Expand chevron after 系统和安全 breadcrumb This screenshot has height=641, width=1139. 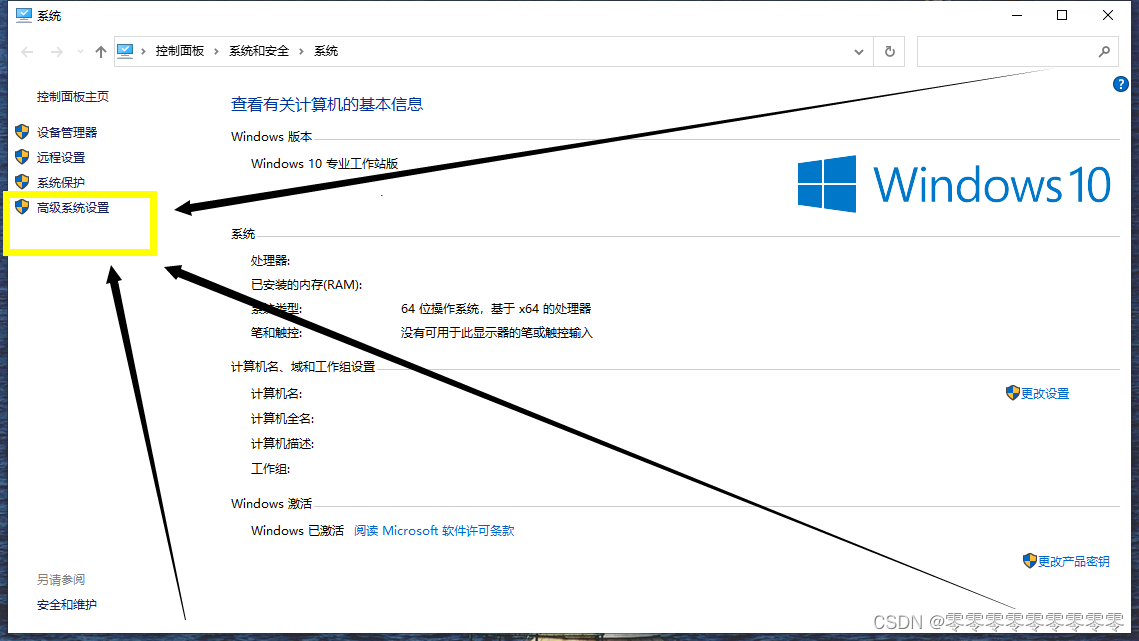point(301,51)
